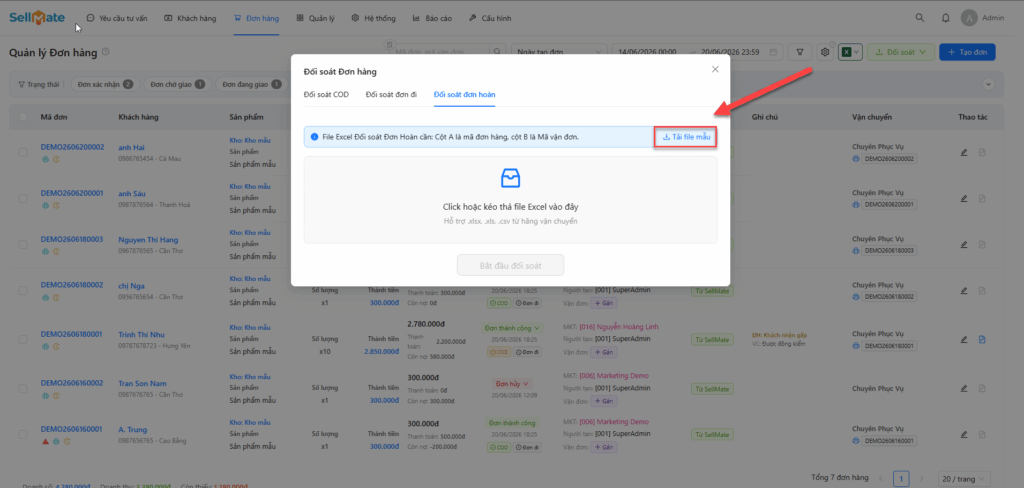
Task: Open the 20 / trang page size dropdown
Action: [x=964, y=479]
